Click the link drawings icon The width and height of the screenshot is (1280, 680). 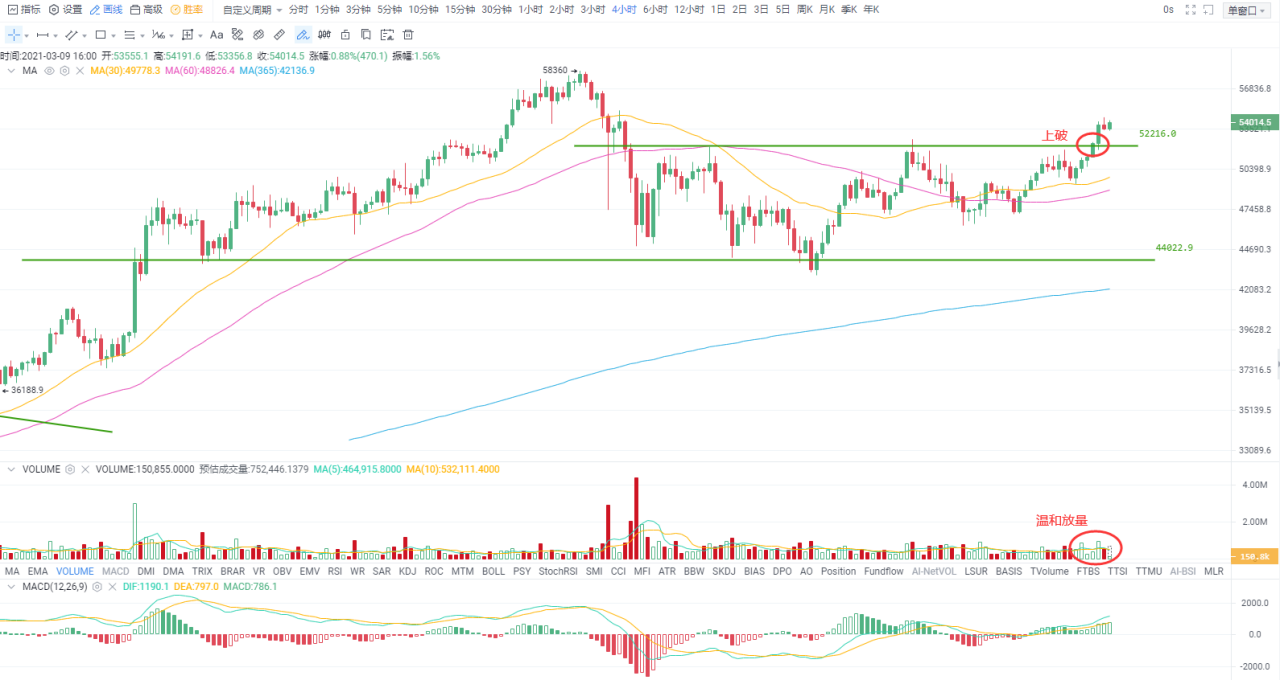coord(258,35)
